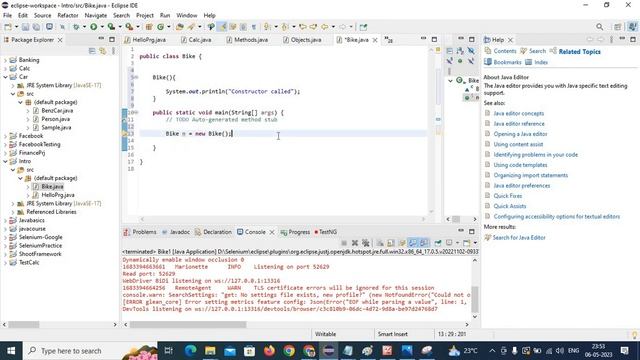Switch to the Methods.java editor tab
Image resolution: width=640 pixels, height=360 pixels.
tap(247, 40)
